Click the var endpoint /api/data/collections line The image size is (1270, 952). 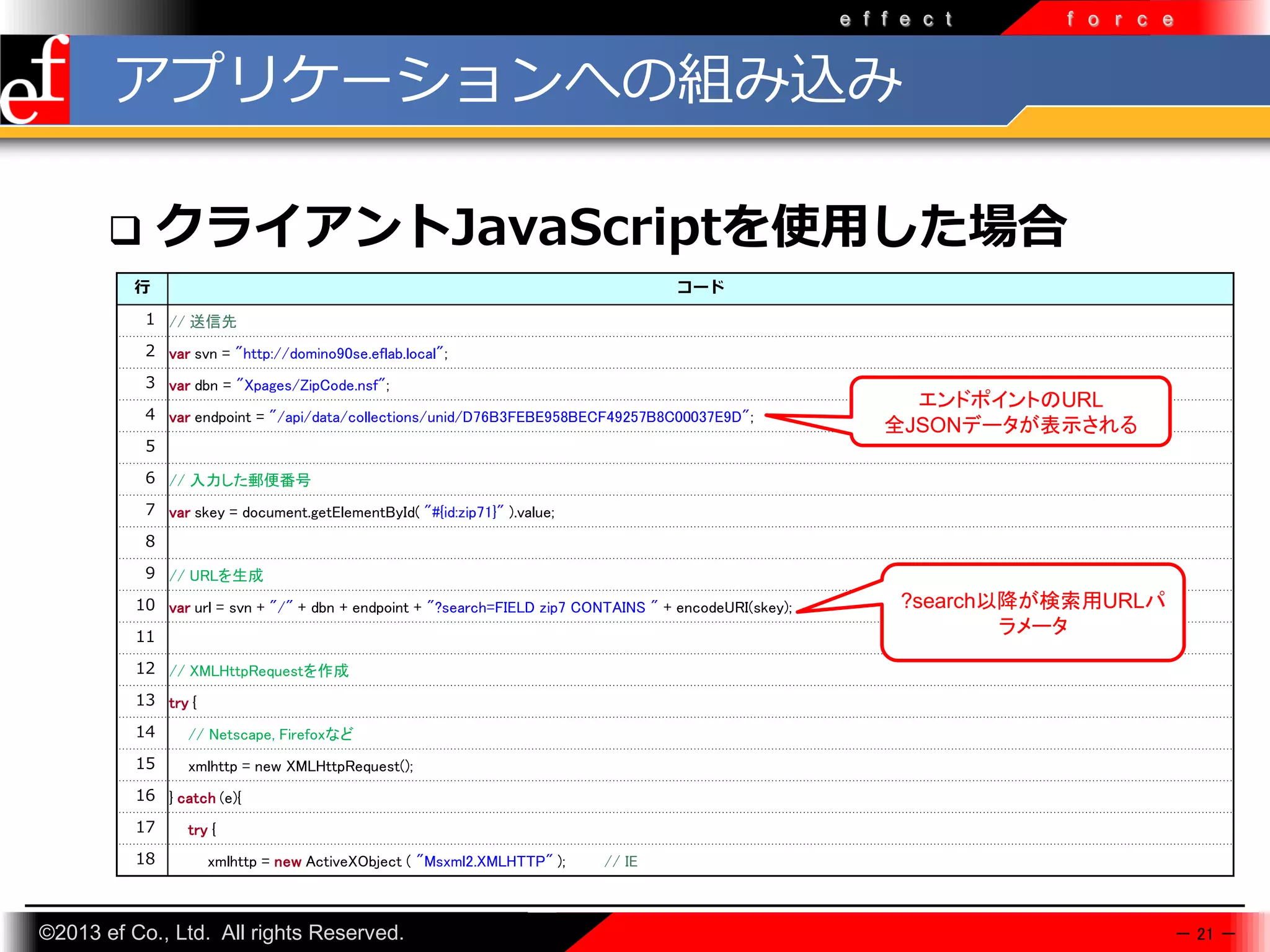point(461,417)
